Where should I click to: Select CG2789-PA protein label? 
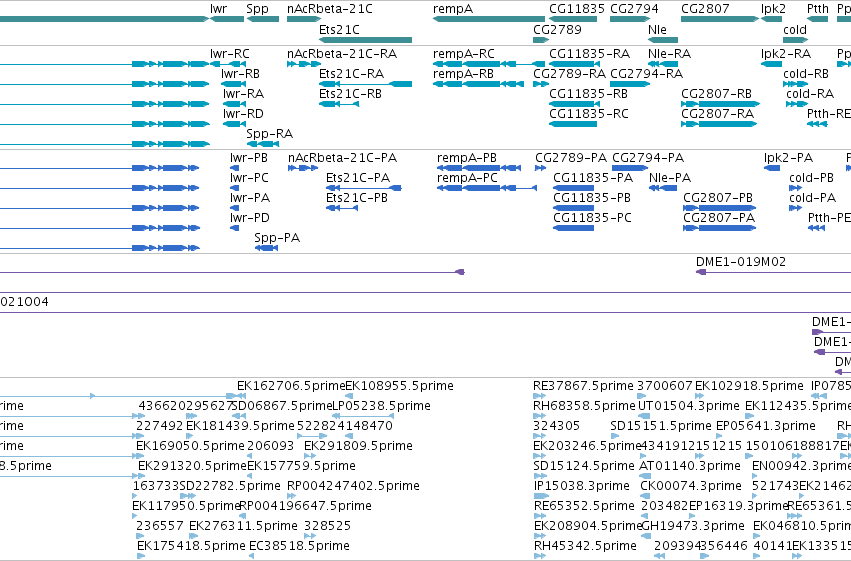571,157
